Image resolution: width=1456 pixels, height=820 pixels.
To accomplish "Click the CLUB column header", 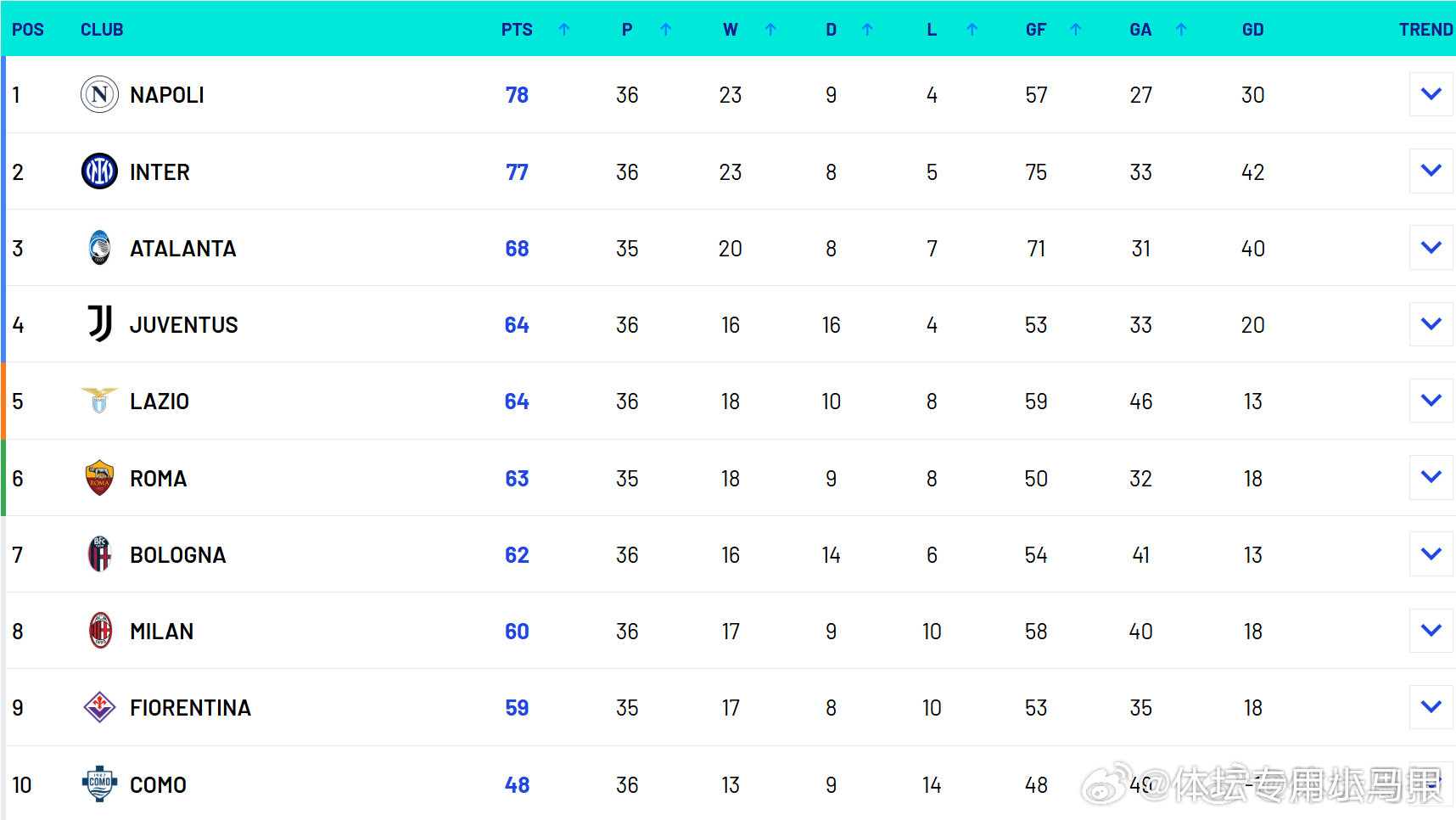I will pos(102,30).
